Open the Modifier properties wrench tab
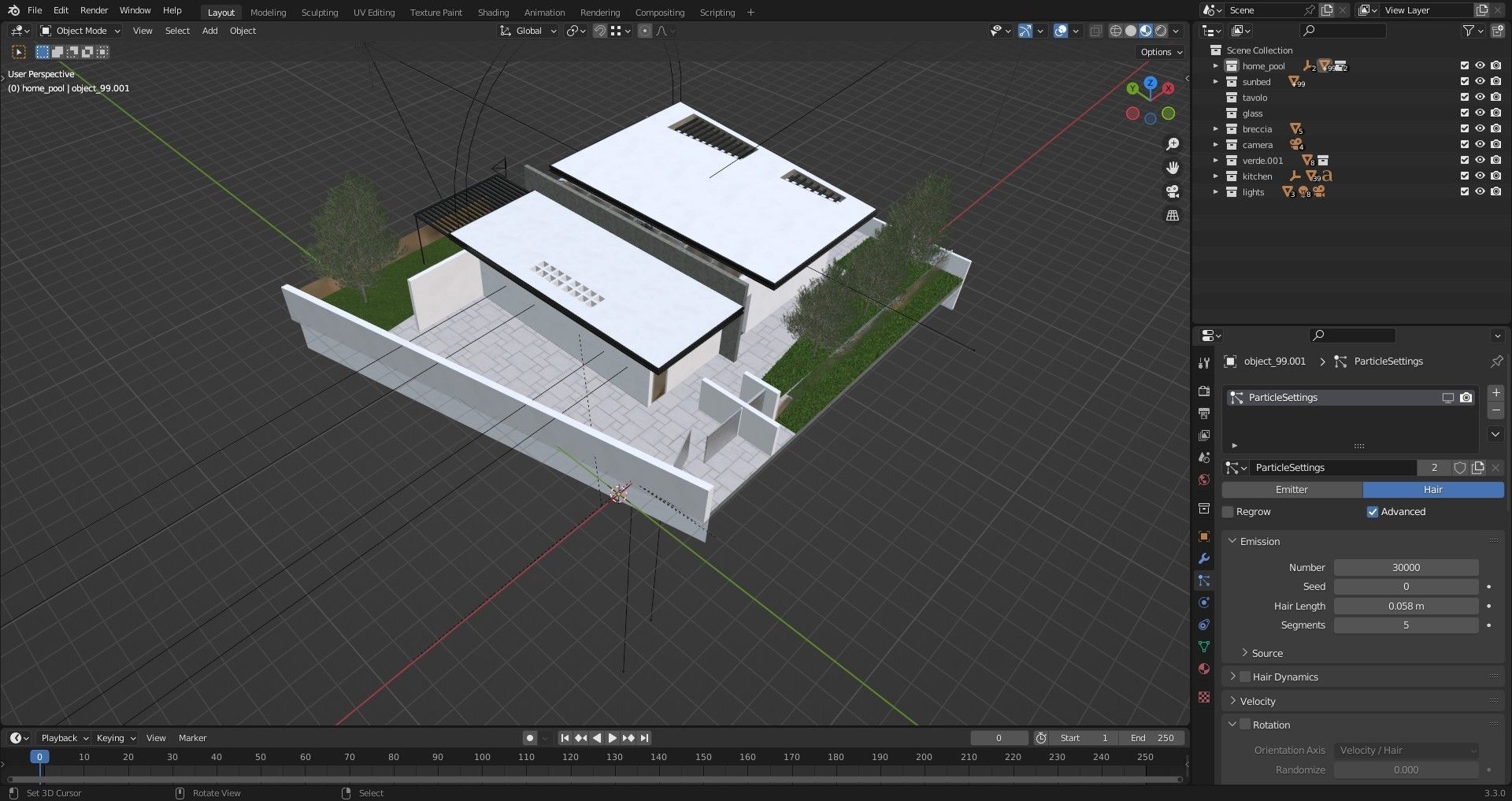Image resolution: width=1512 pixels, height=801 pixels. tap(1204, 558)
